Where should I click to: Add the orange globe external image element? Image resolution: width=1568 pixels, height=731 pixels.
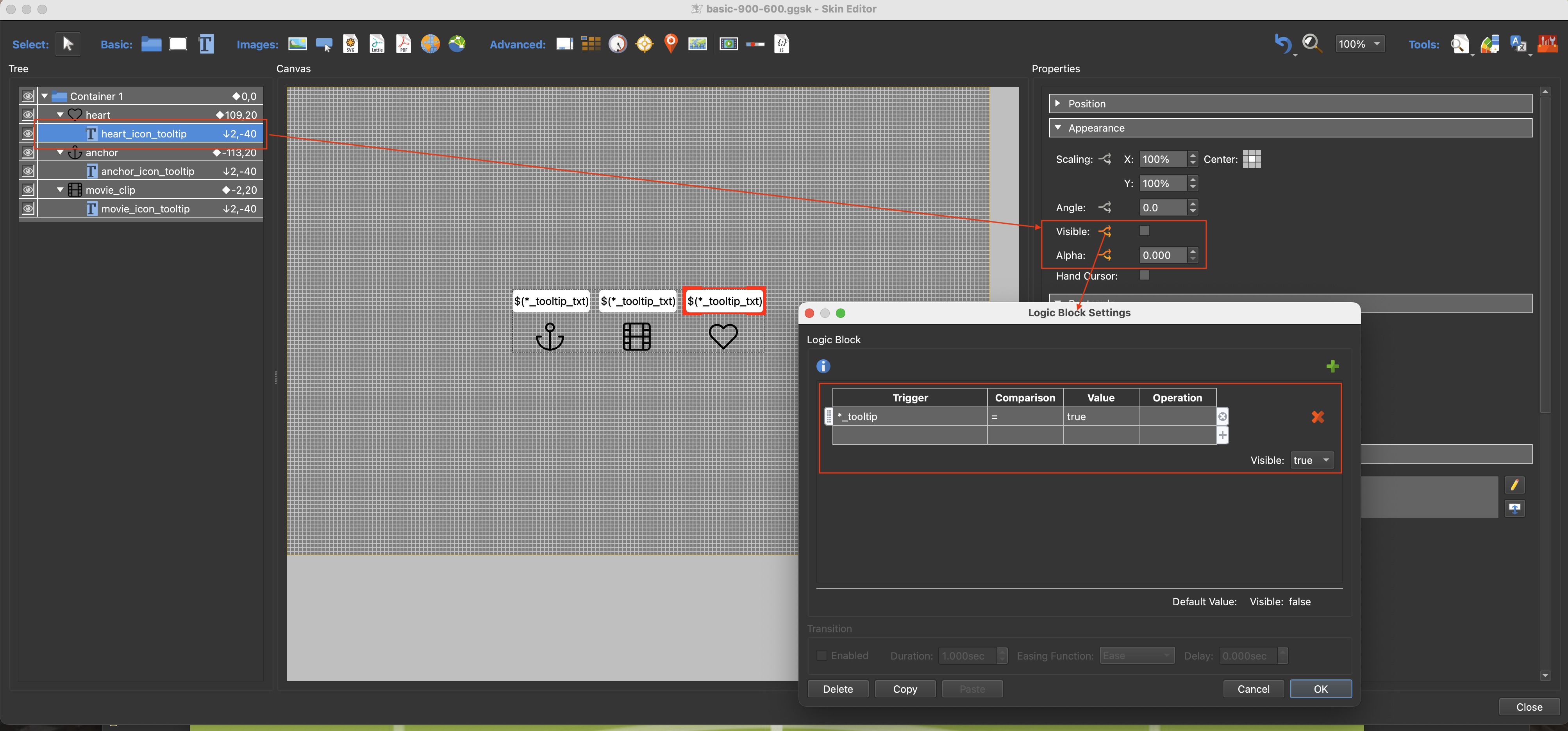[x=430, y=44]
